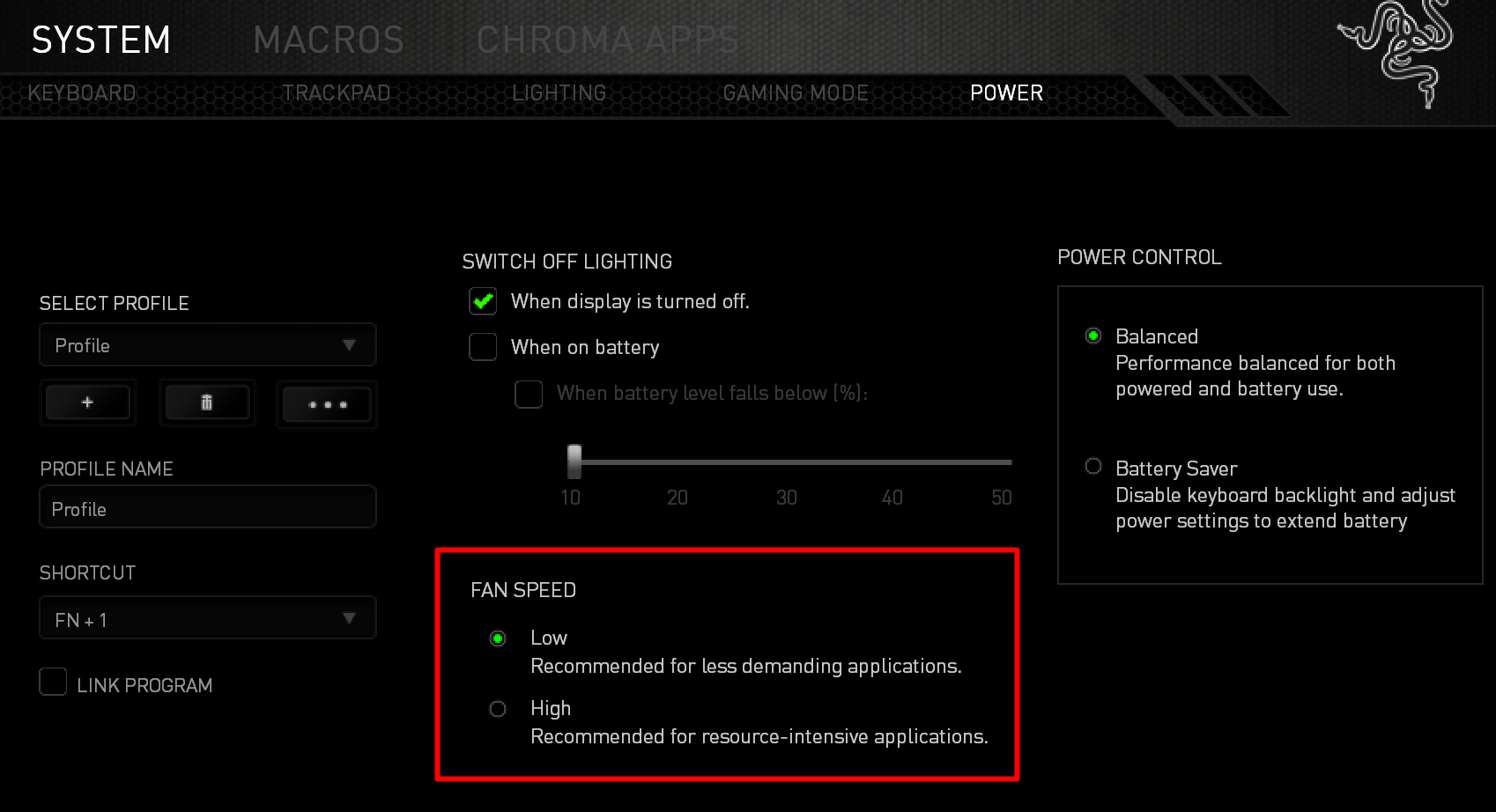Enable switch off lighting when on battery
Image resolution: width=1496 pixels, height=812 pixels.
click(483, 347)
